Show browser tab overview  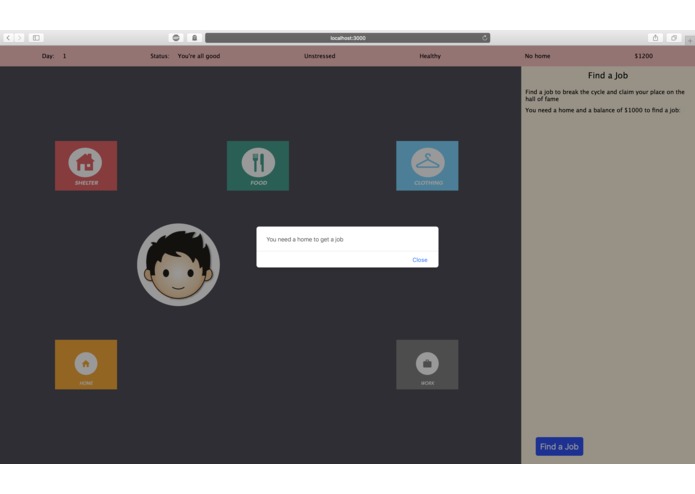point(673,38)
